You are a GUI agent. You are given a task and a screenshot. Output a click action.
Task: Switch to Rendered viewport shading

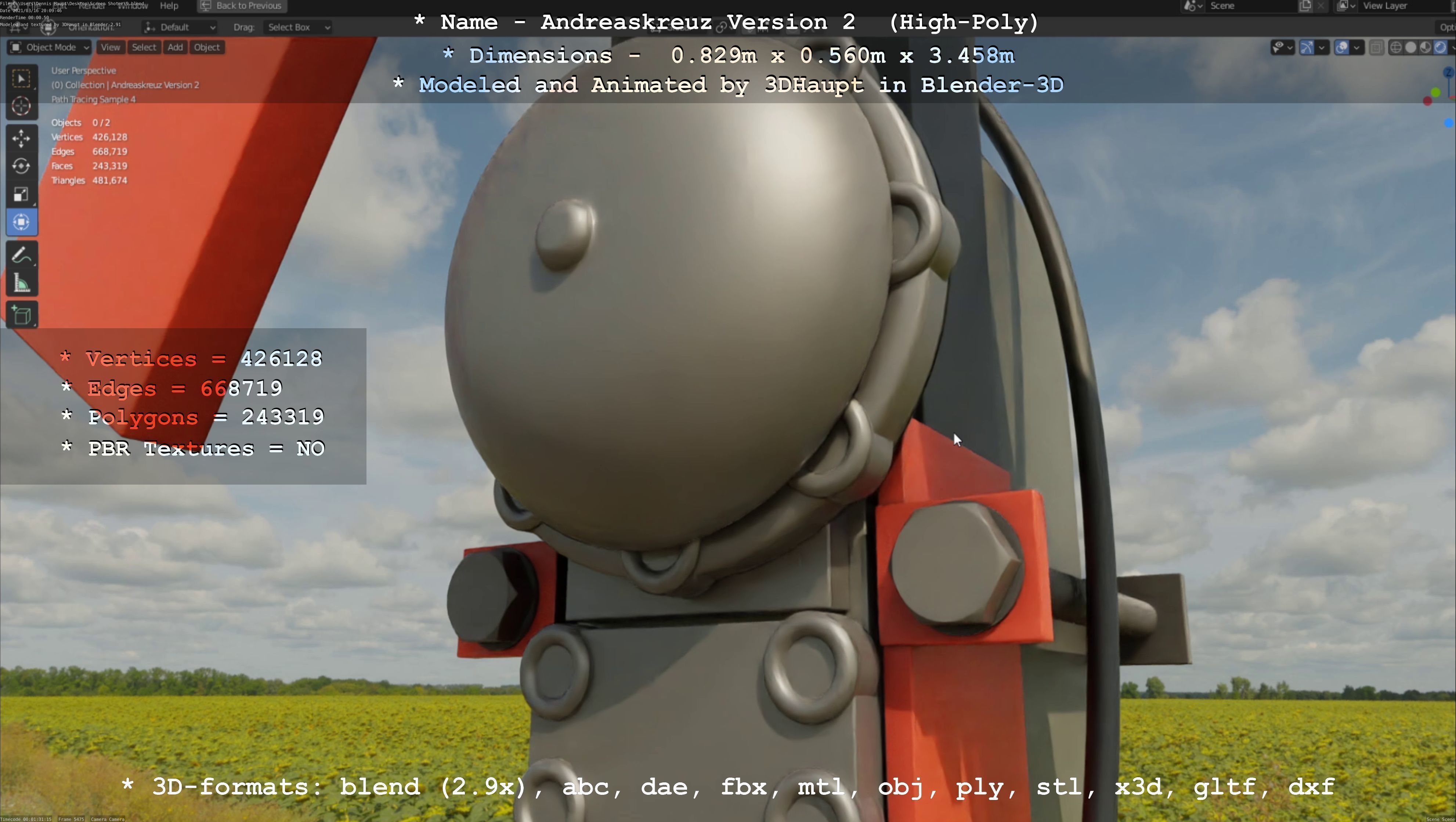coord(1440,47)
